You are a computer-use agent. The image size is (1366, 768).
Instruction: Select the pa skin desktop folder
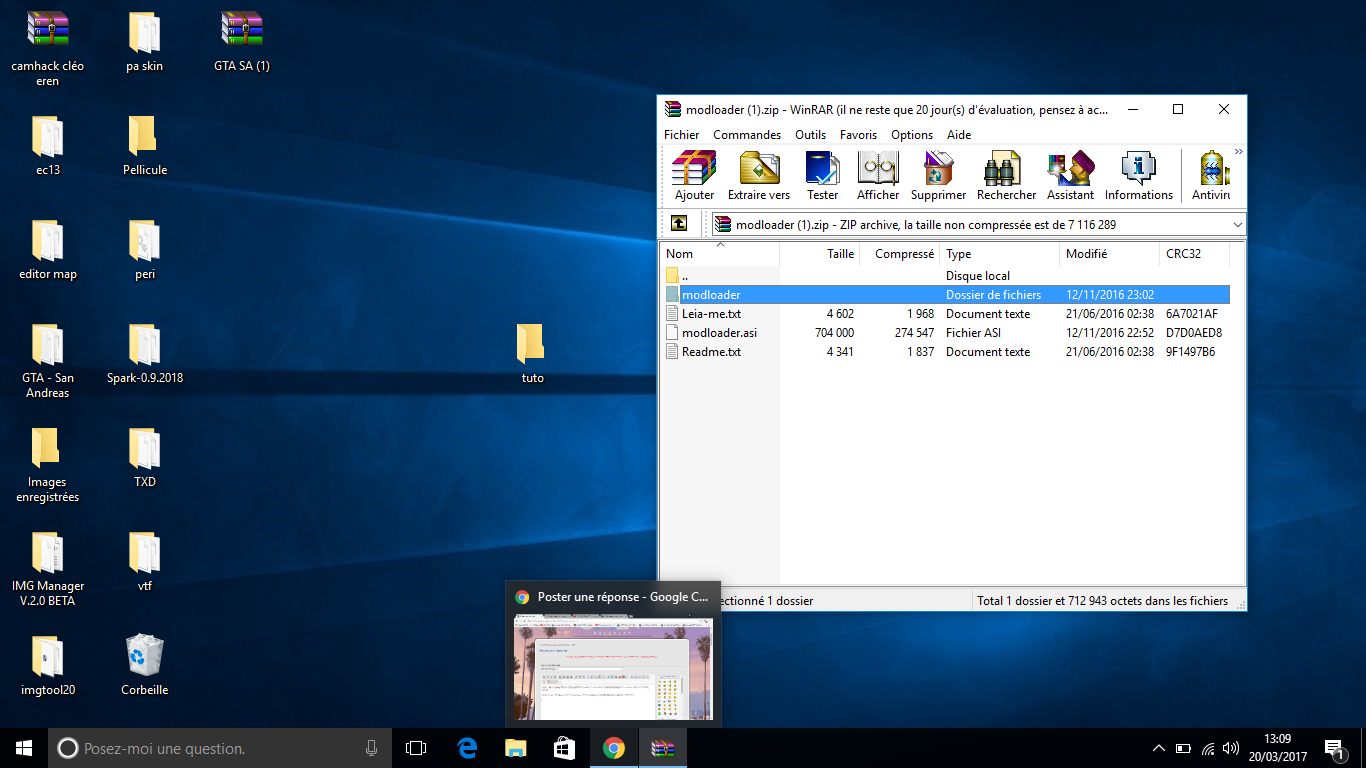coord(144,42)
